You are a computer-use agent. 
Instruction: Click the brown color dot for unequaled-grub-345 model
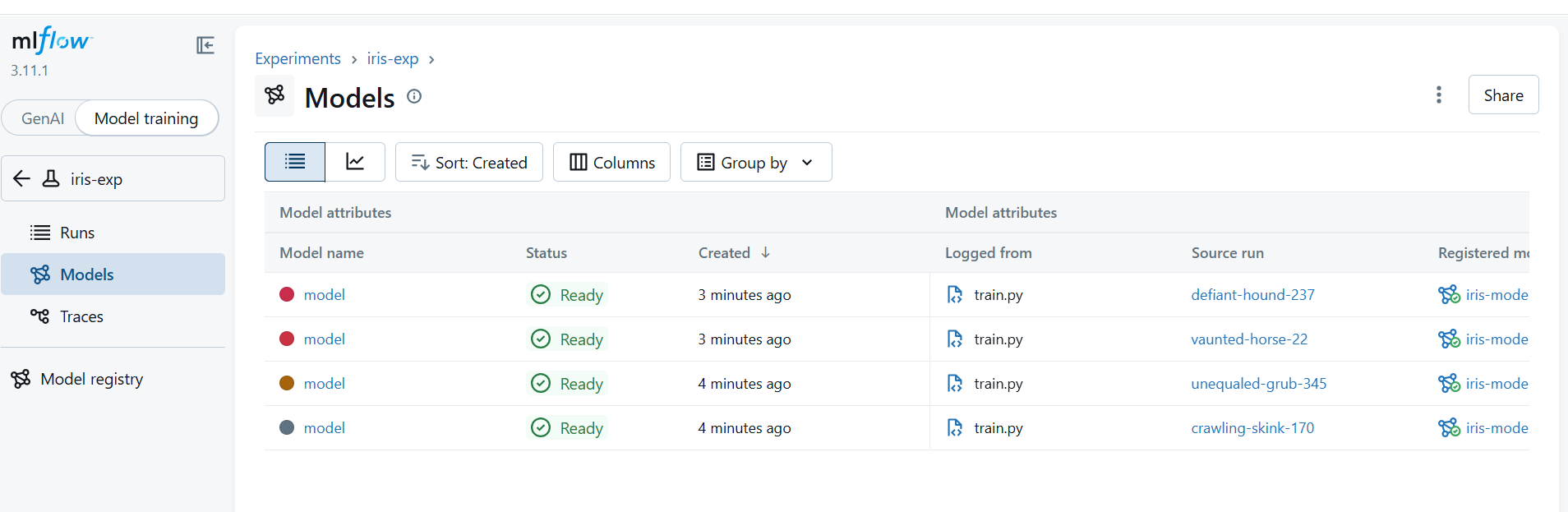coord(287,383)
